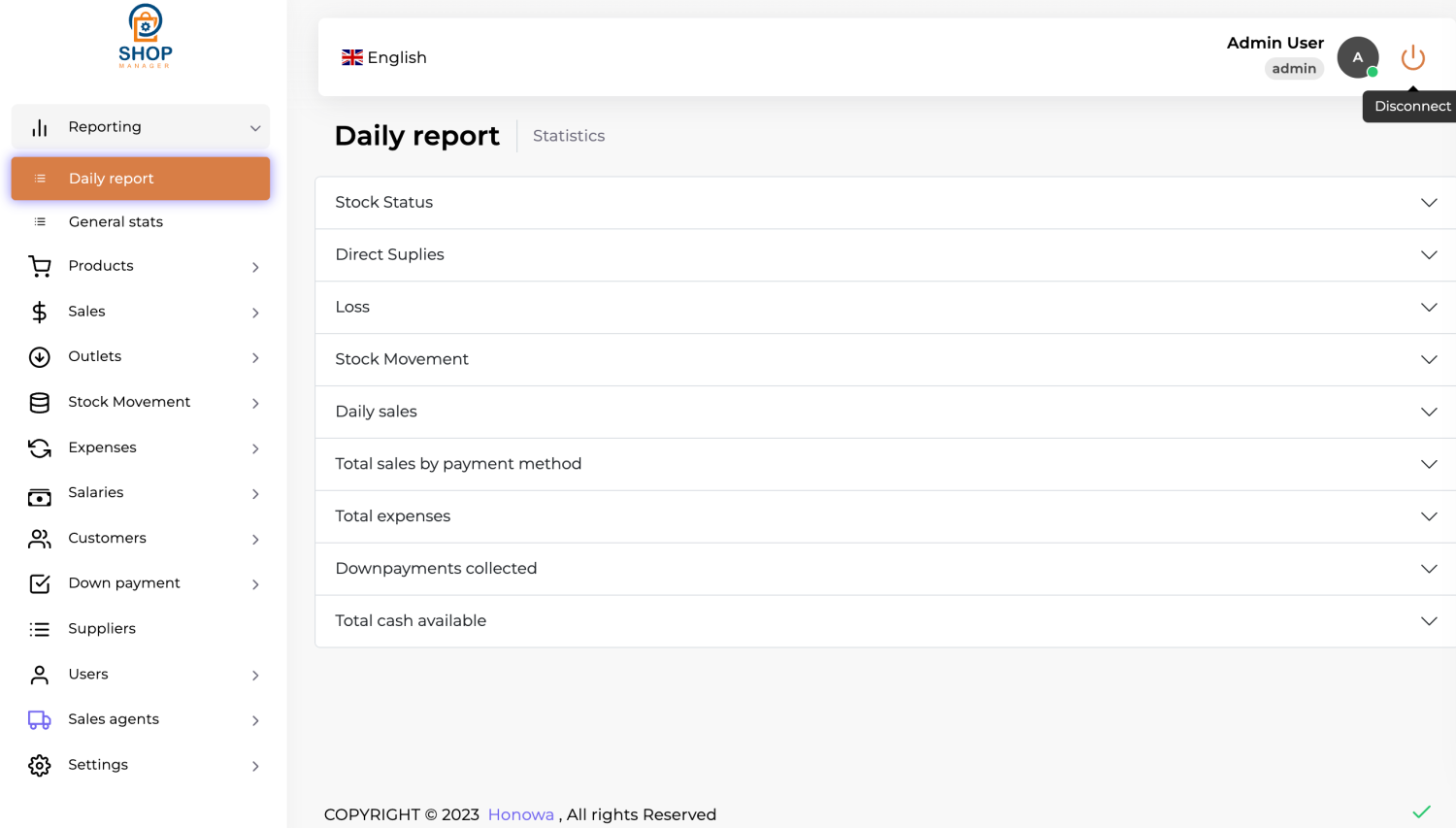Click the Outlets download-circle icon
Viewport: 1456px width, 828px height.
[x=40, y=357]
